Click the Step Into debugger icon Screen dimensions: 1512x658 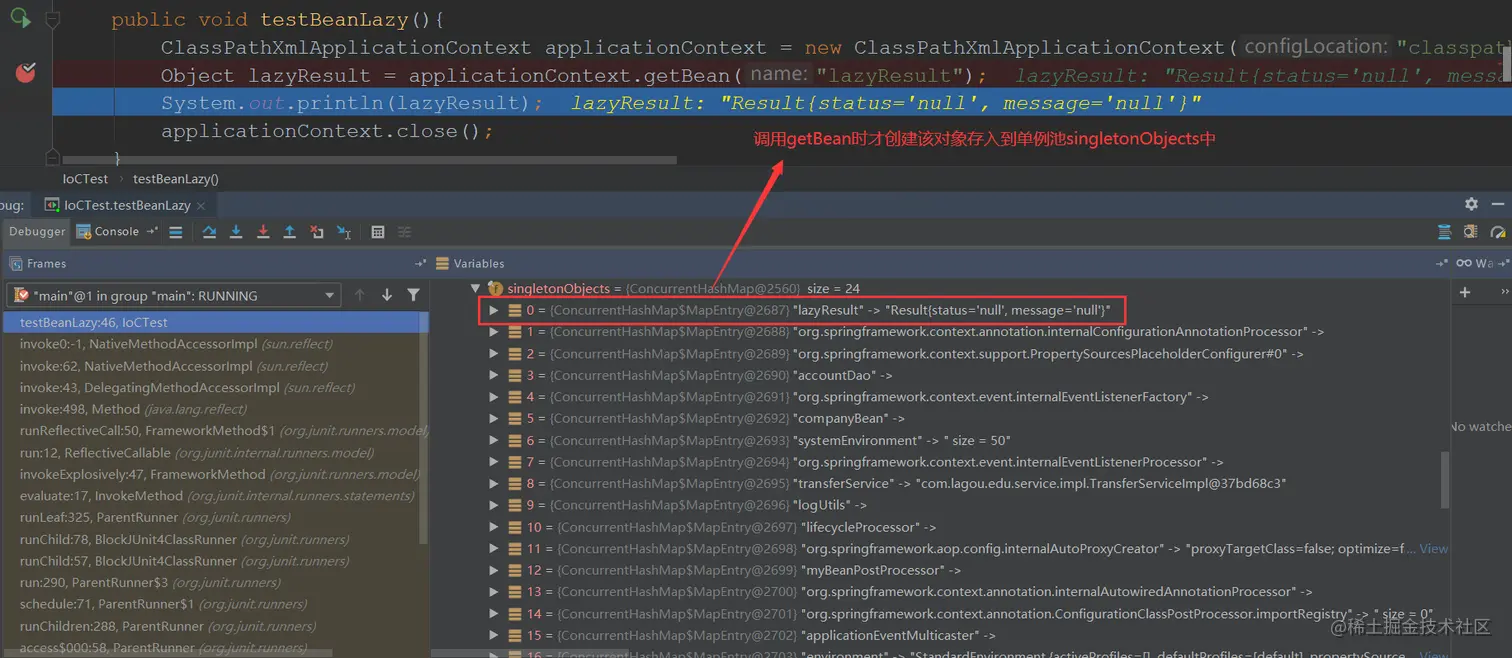236,232
